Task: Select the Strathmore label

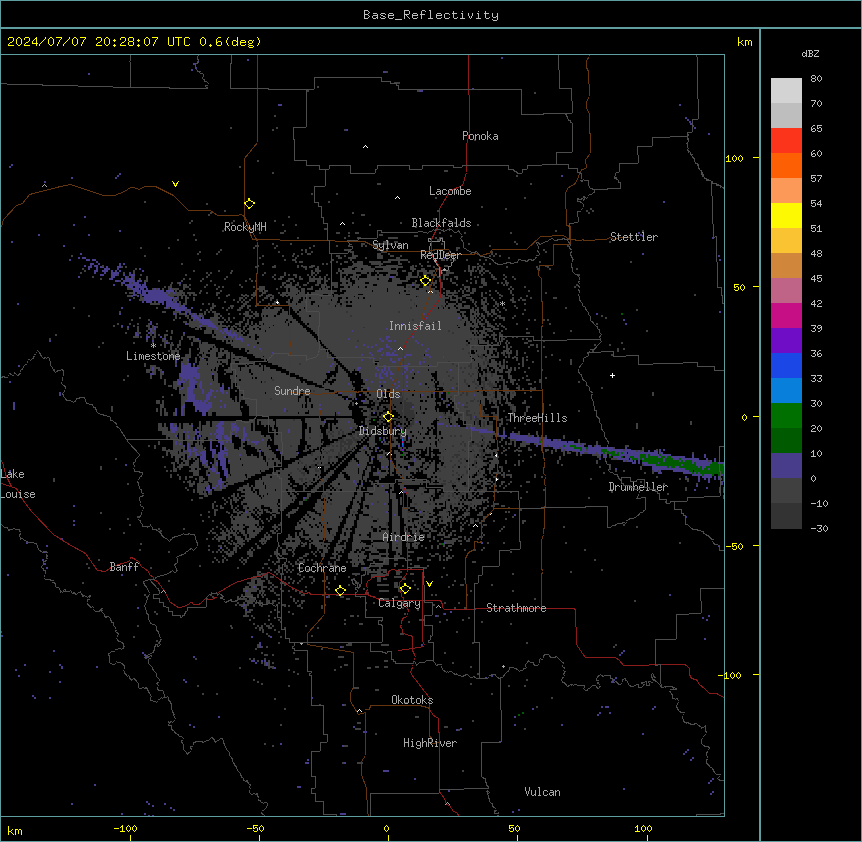Action: coord(516,608)
